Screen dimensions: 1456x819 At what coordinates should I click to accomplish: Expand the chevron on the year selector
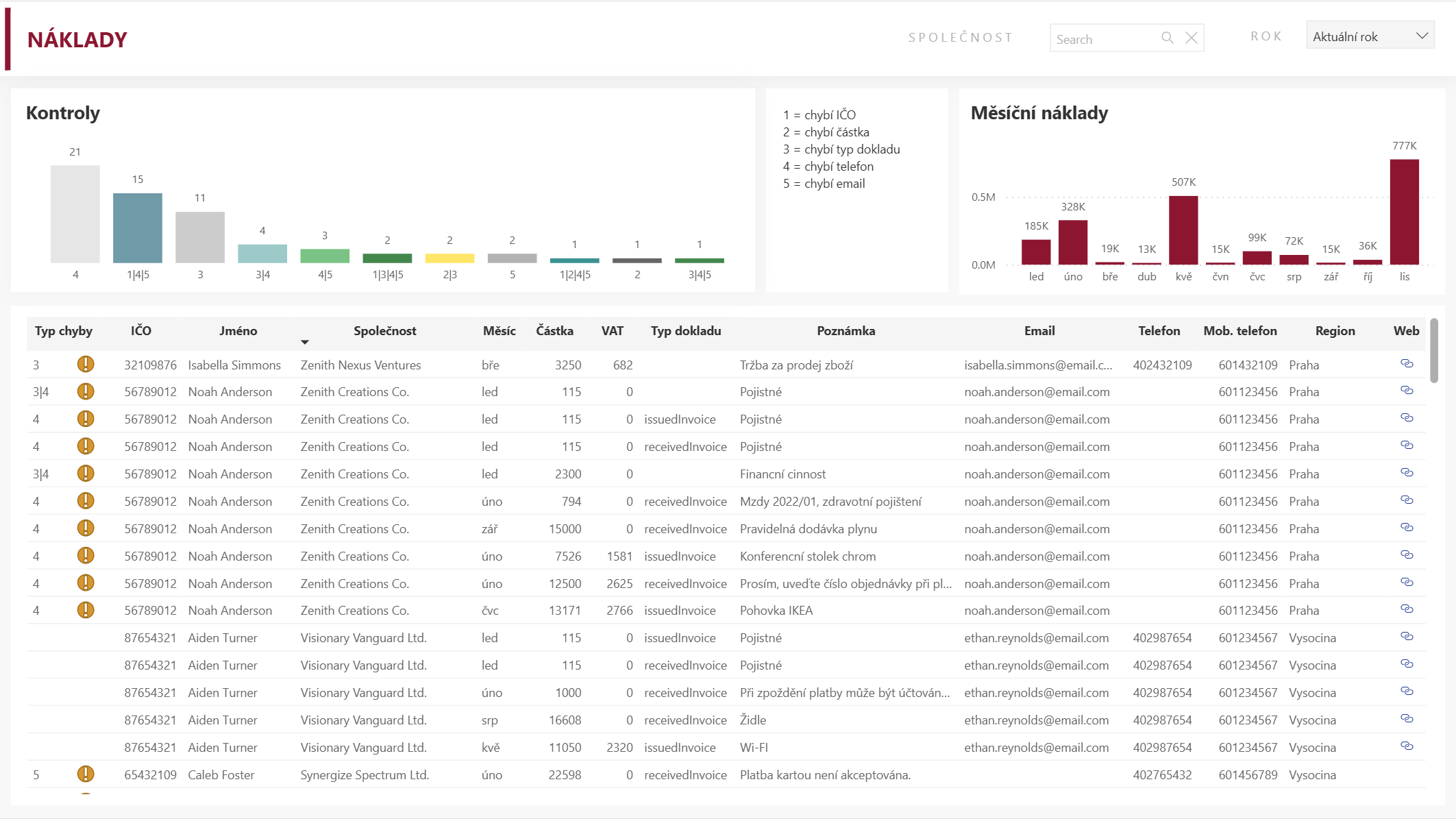1422,34
